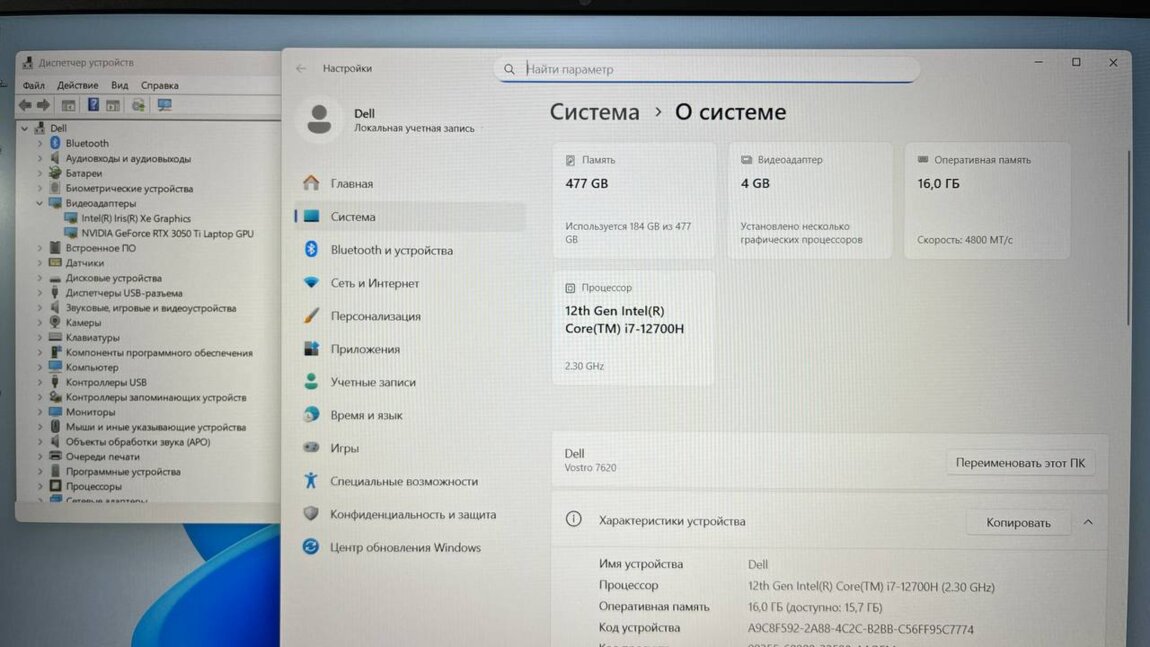Open Сеть и Интернет settings section
Screen dimensions: 1150x647
(x=374, y=283)
